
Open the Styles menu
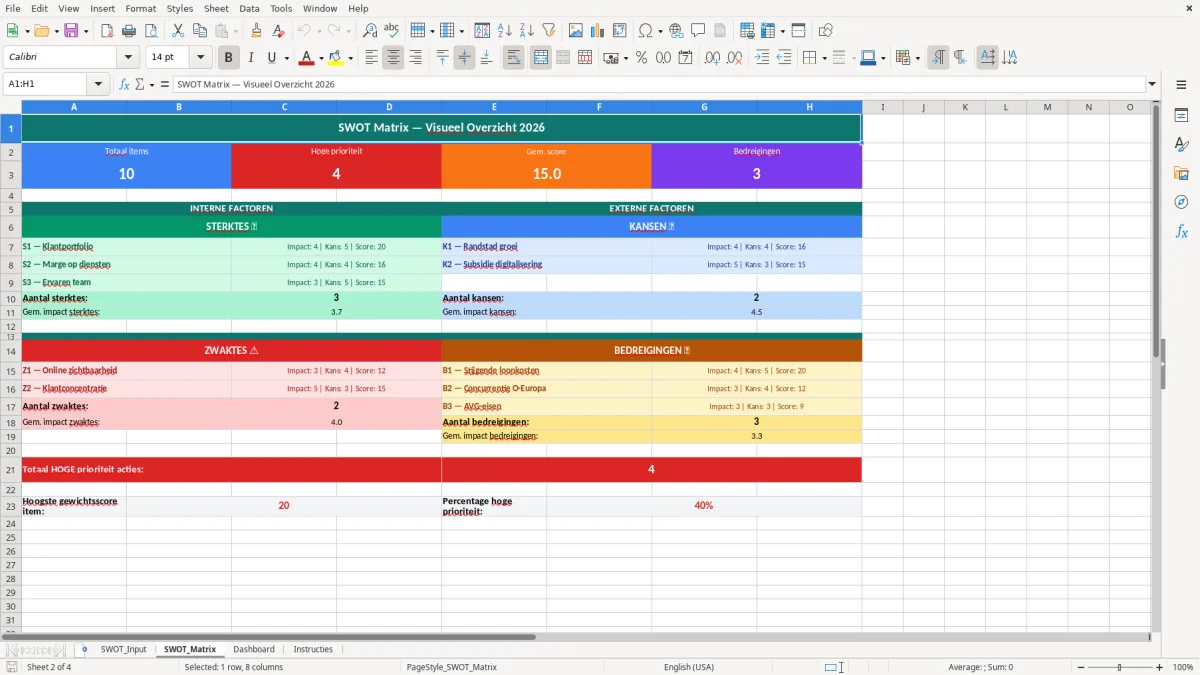(x=180, y=8)
